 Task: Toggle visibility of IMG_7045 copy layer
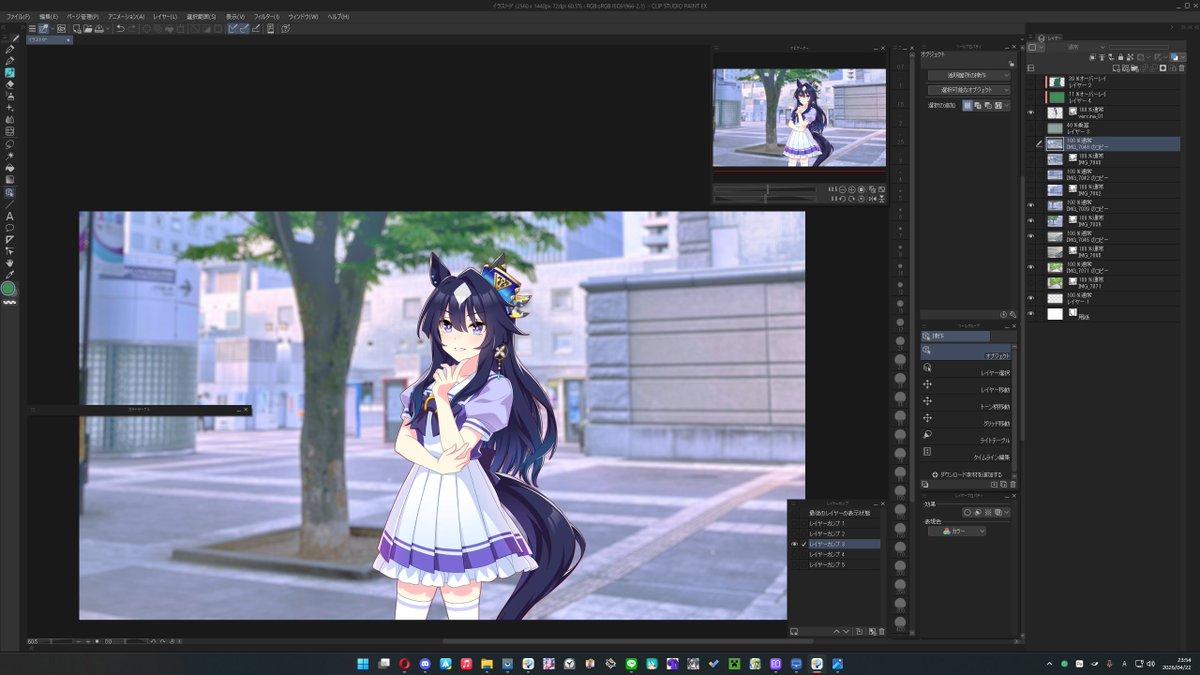point(1031,236)
